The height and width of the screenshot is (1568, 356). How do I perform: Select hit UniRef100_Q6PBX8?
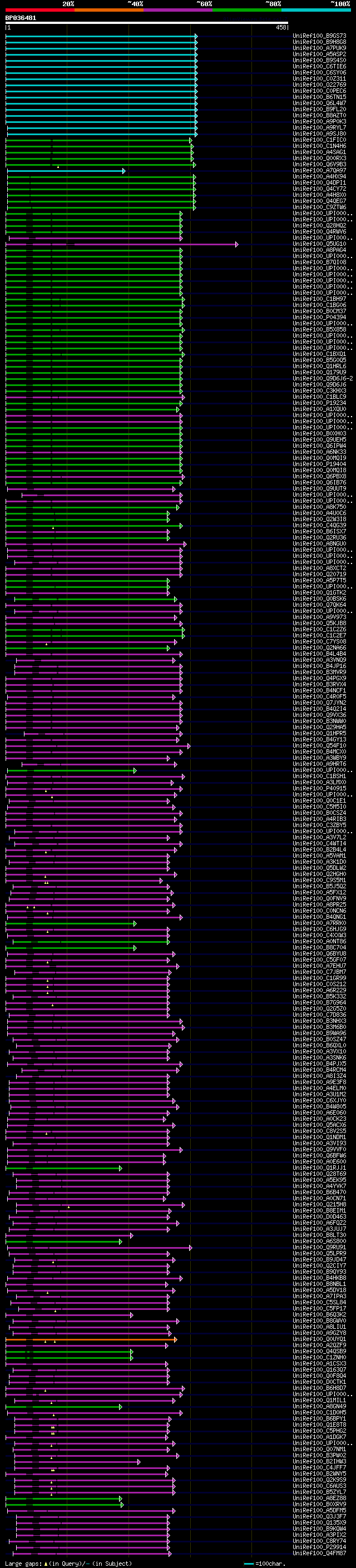click(x=319, y=477)
